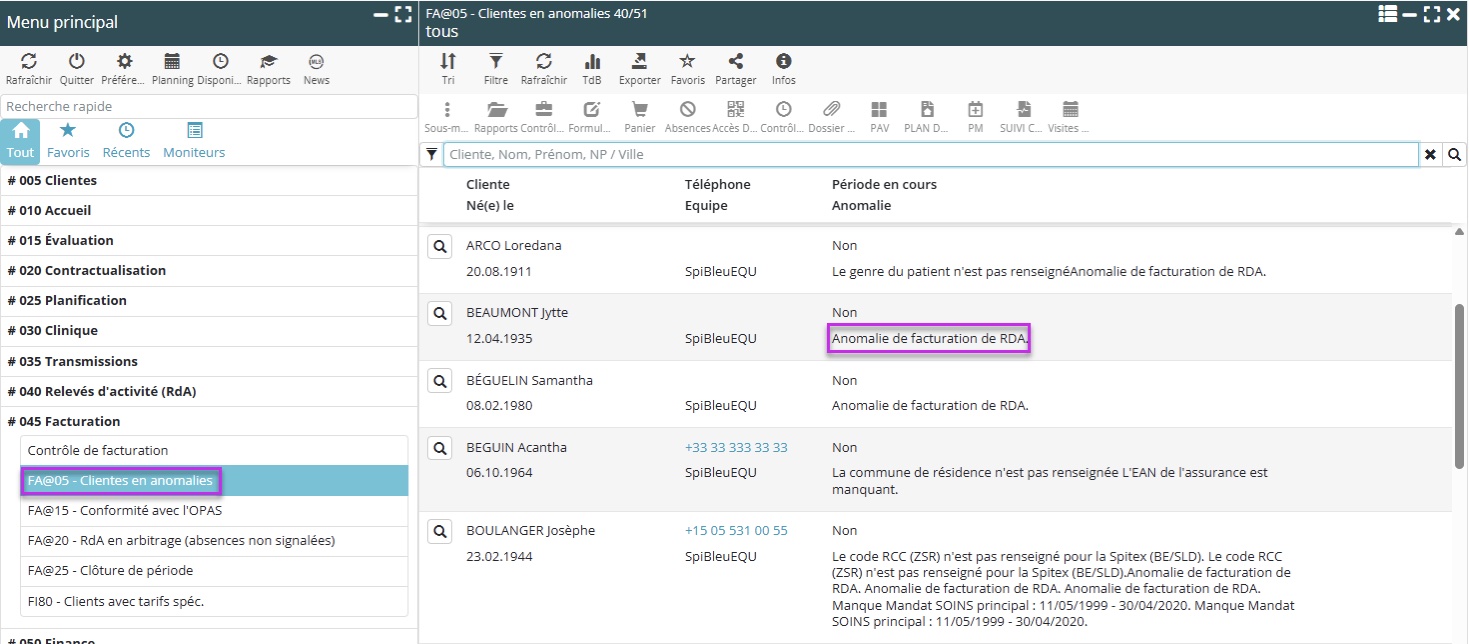Open the TdB chart icon
This screenshot has width=1469, height=644.
(592, 62)
